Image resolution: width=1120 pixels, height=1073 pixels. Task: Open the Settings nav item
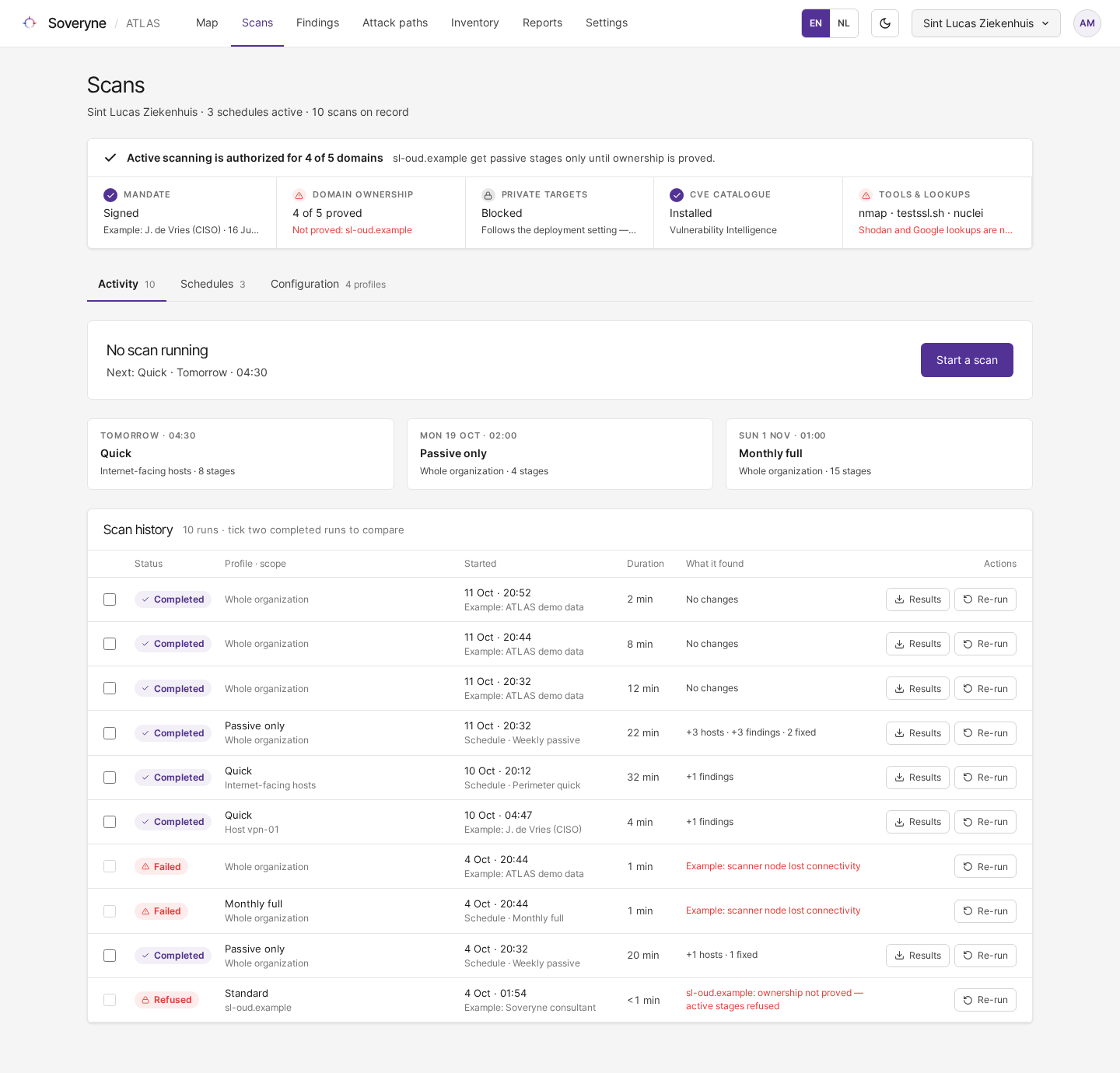pos(607,23)
